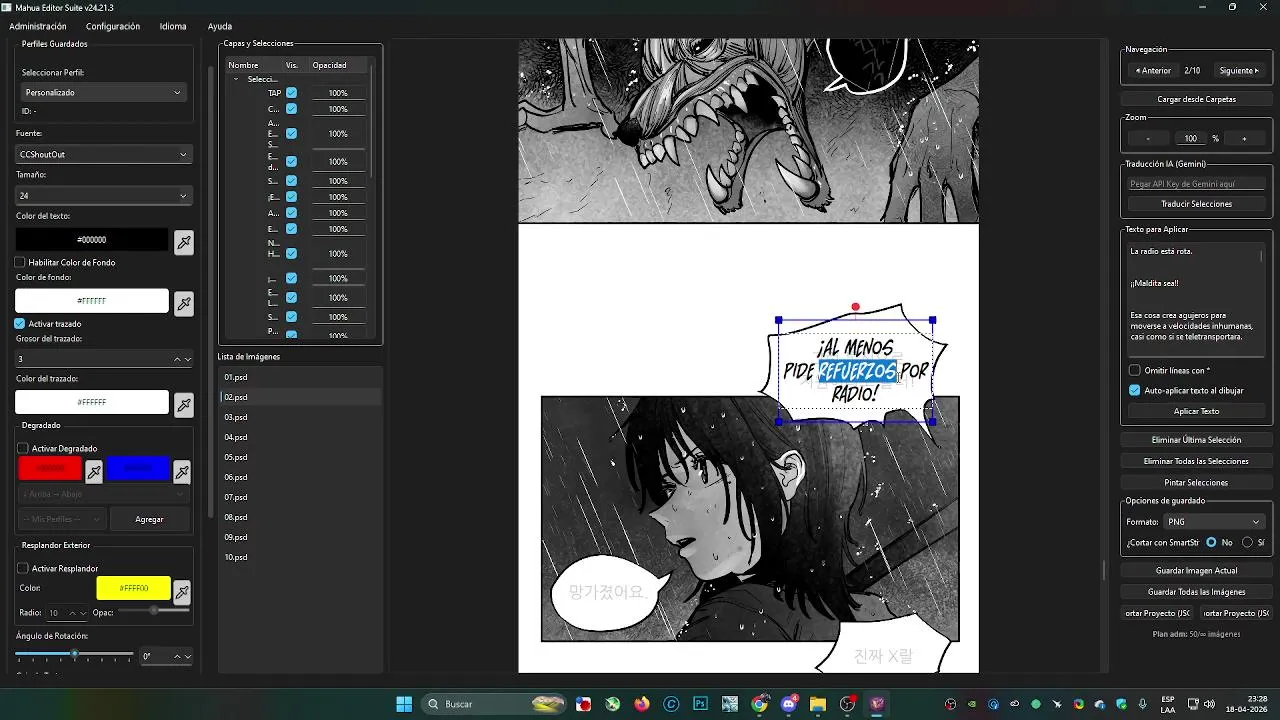Open Discord from the taskbar
Image resolution: width=1280 pixels, height=720 pixels.
pos(789,704)
